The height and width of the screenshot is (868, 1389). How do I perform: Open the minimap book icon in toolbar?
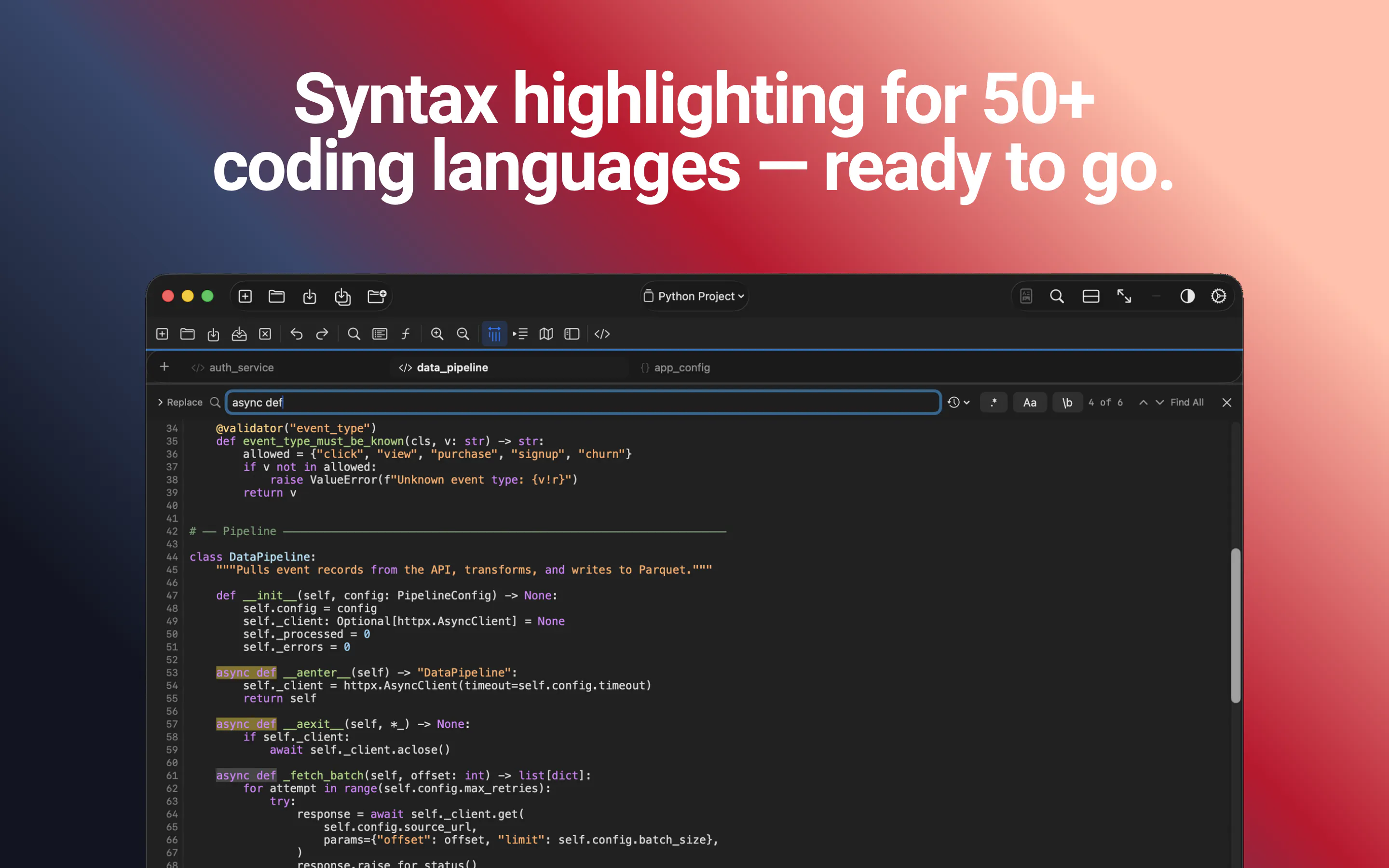coord(546,334)
